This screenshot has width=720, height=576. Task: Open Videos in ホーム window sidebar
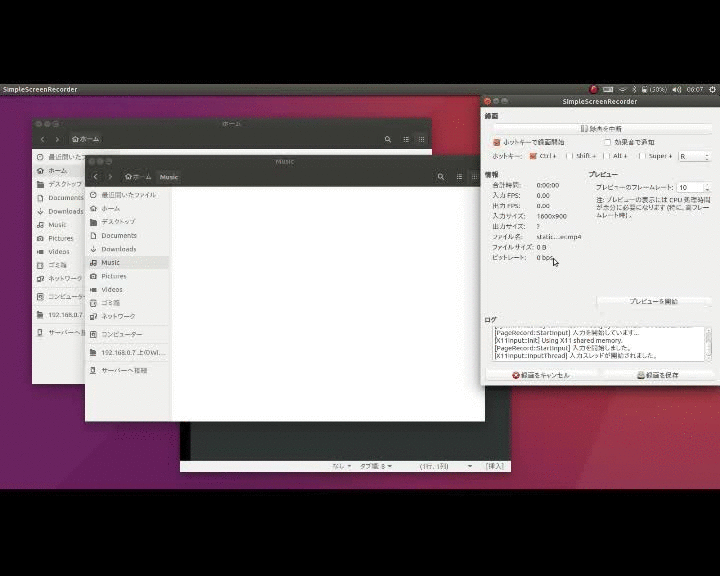coord(59,252)
